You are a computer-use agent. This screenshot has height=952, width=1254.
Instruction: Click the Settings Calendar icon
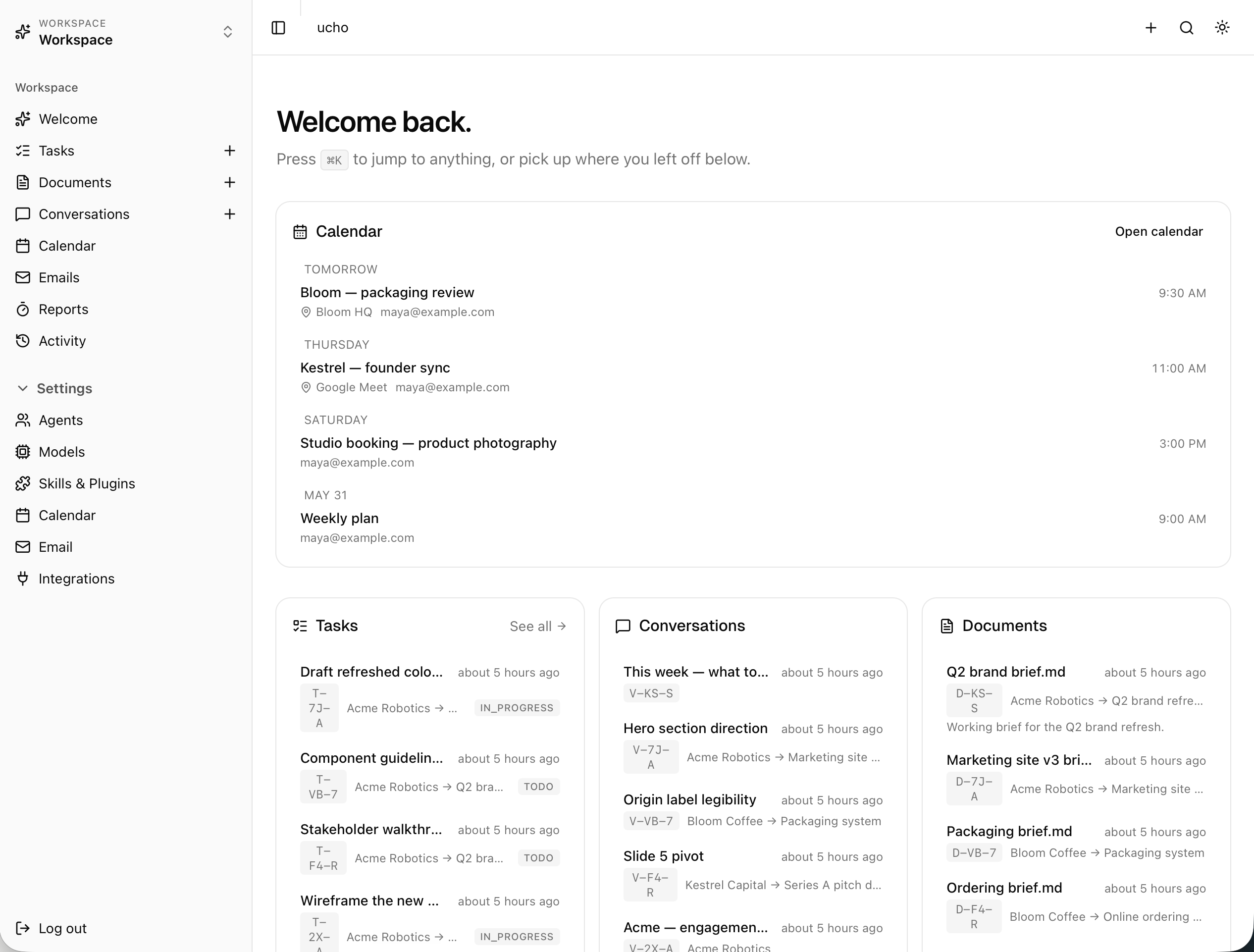[23, 516]
